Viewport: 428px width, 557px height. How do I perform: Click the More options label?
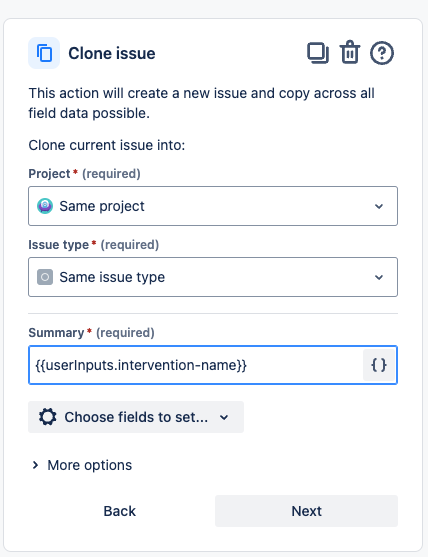click(90, 465)
